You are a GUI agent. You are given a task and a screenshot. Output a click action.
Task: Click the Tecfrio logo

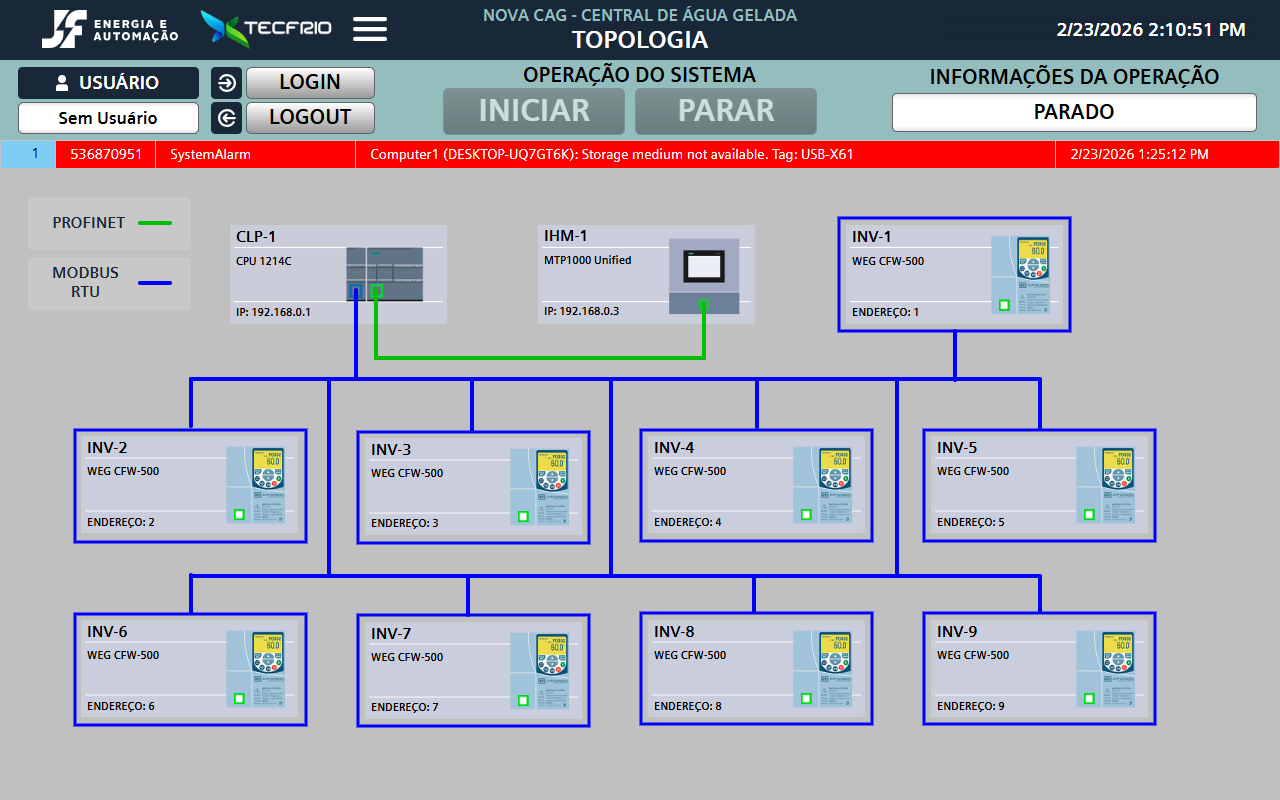click(266, 29)
